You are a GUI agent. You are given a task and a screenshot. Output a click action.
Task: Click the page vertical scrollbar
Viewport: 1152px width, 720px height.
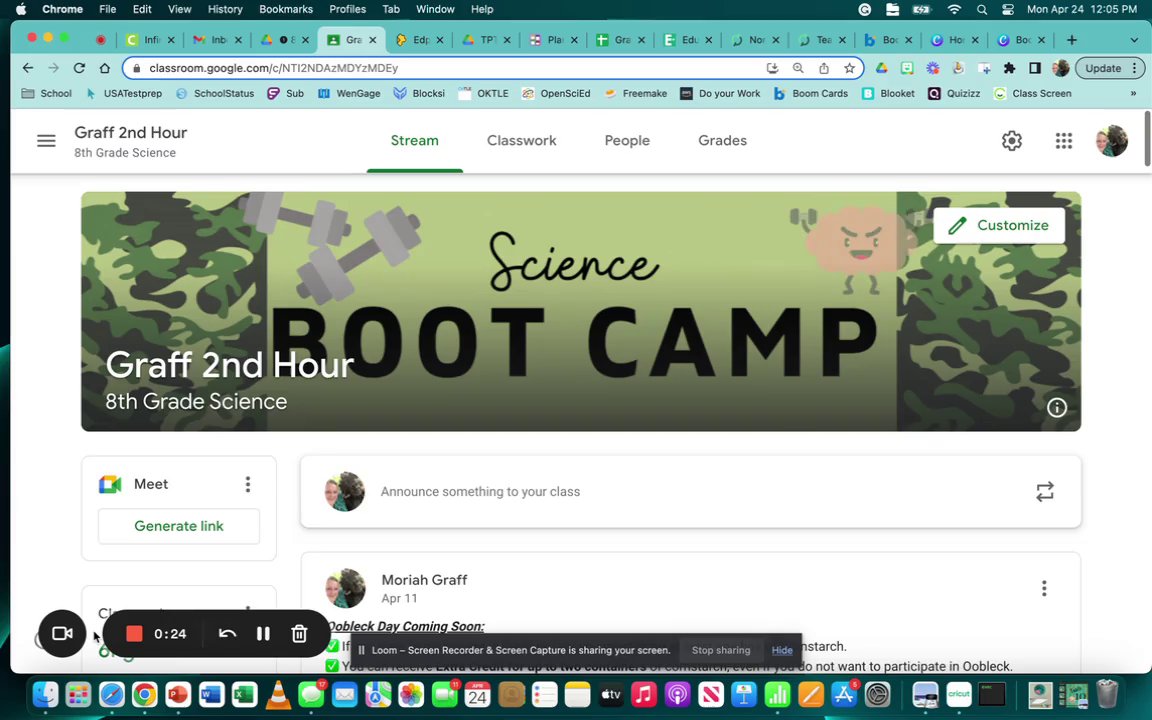[x=1148, y=137]
